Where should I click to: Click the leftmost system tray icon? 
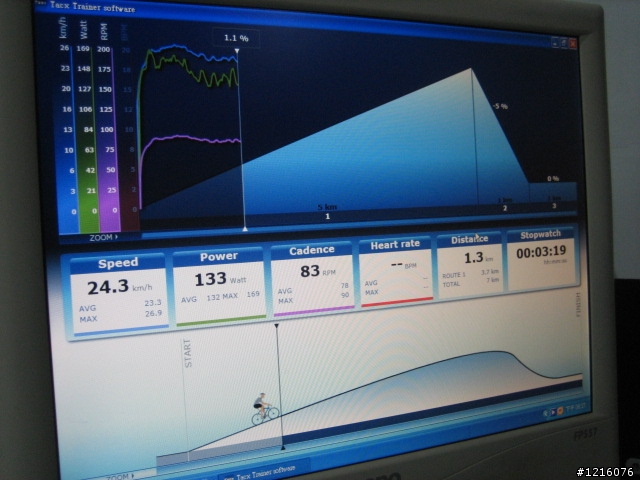pos(547,414)
